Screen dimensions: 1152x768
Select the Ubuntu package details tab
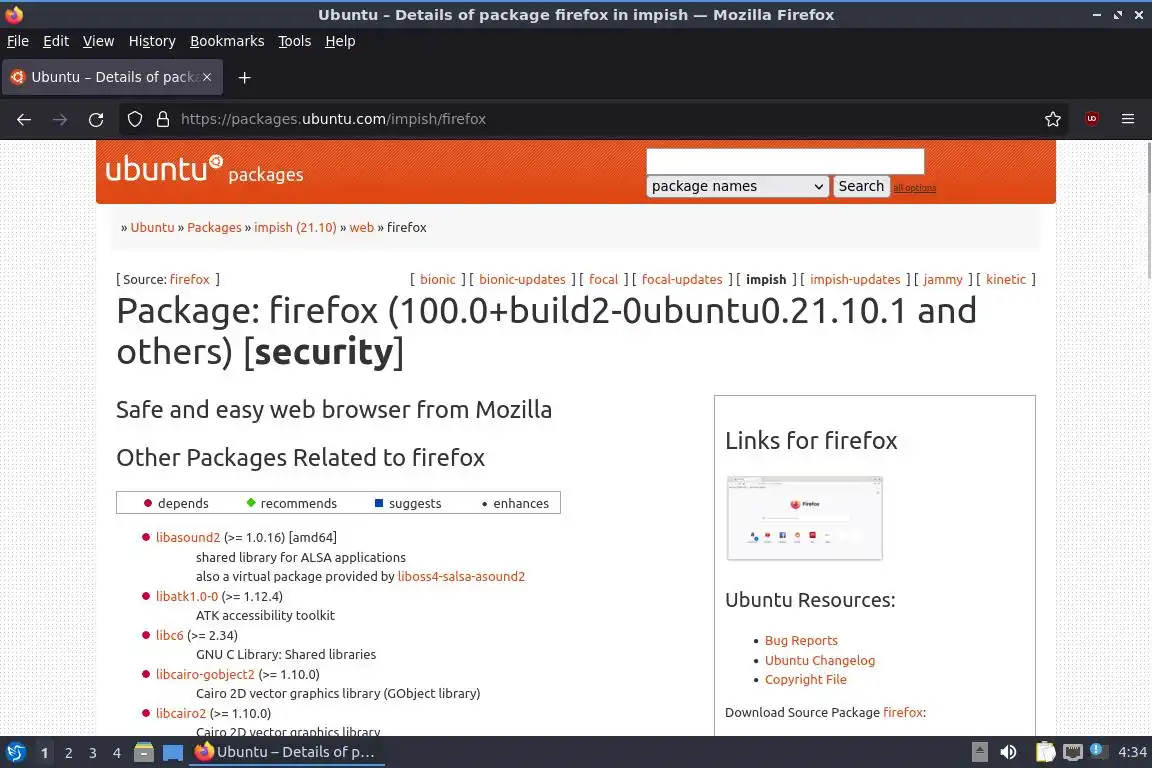point(112,77)
